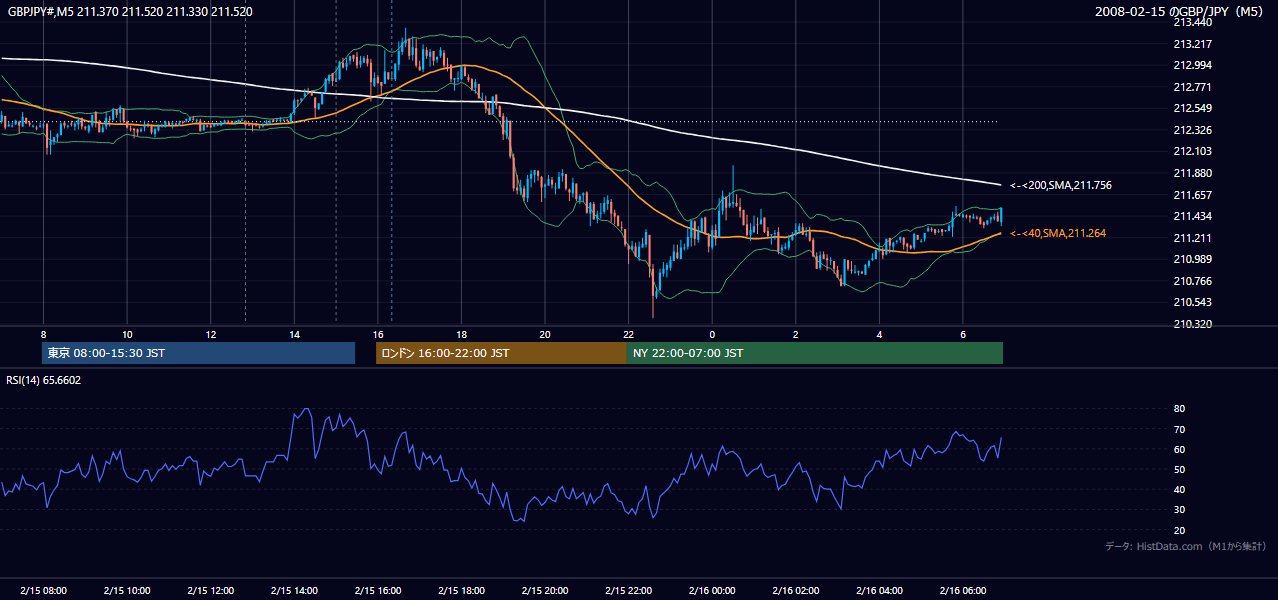Click the 2/15 22:00 date label

628,590
